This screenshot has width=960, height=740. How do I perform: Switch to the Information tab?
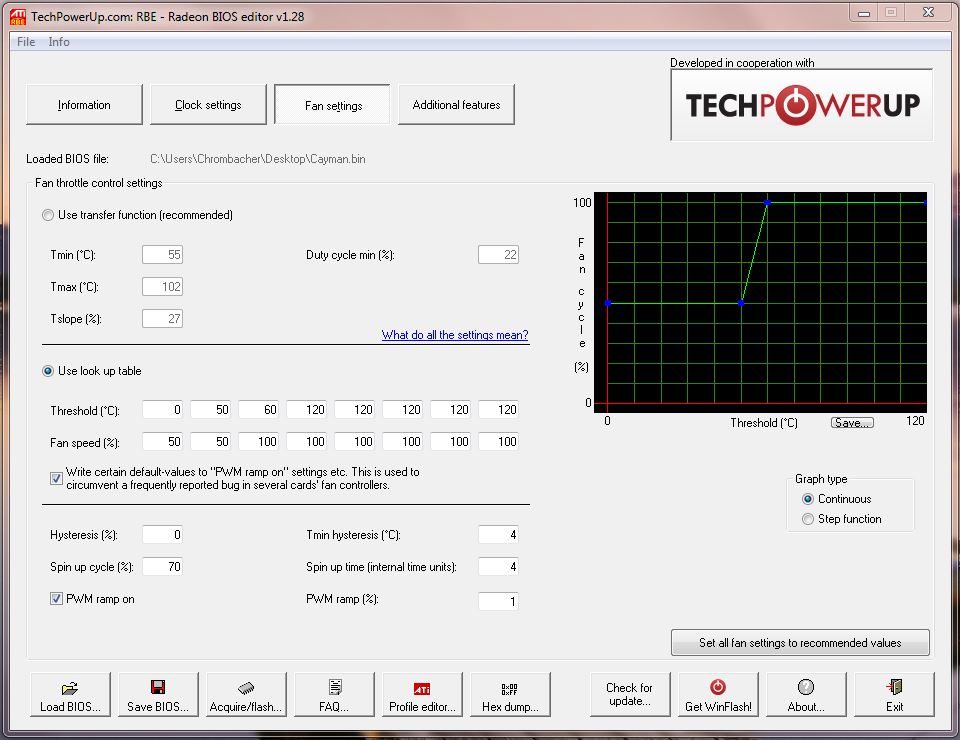(84, 105)
